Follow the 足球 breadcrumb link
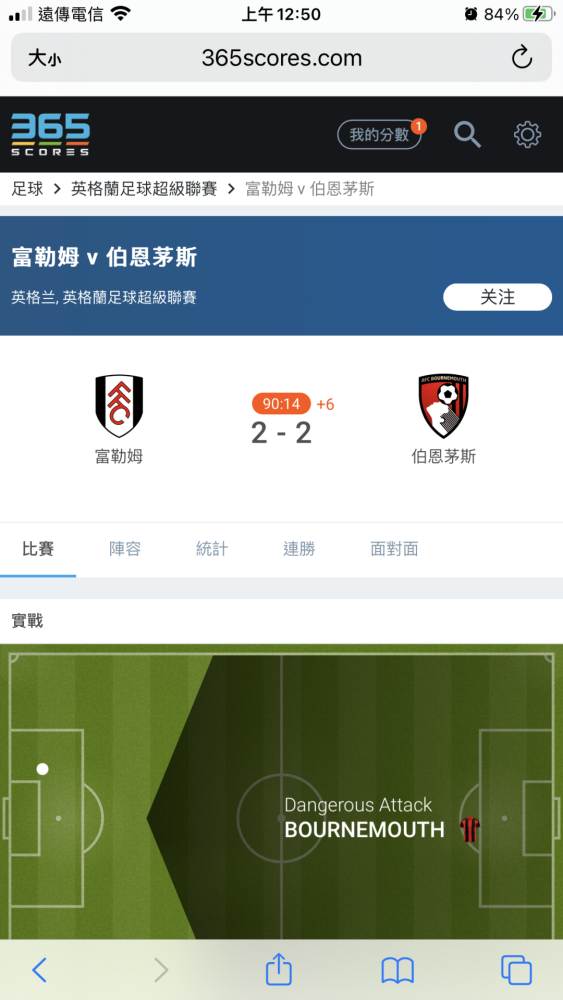 click(27, 189)
